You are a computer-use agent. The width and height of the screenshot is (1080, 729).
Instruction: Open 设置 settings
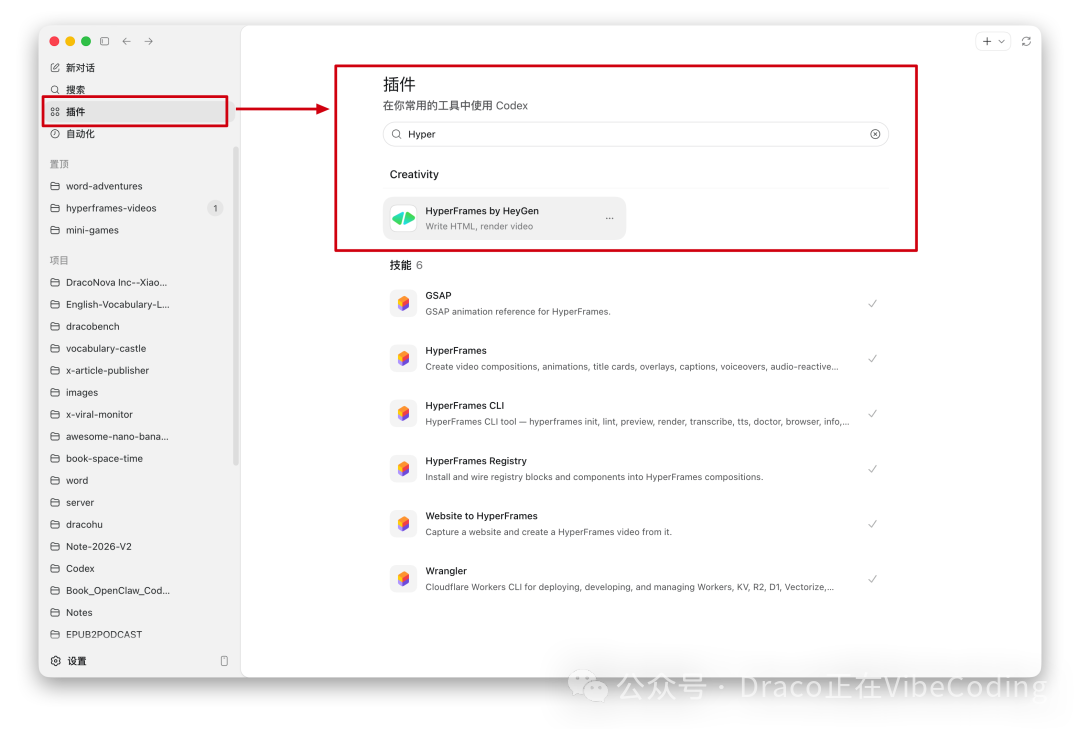pyautogui.click(x=69, y=661)
